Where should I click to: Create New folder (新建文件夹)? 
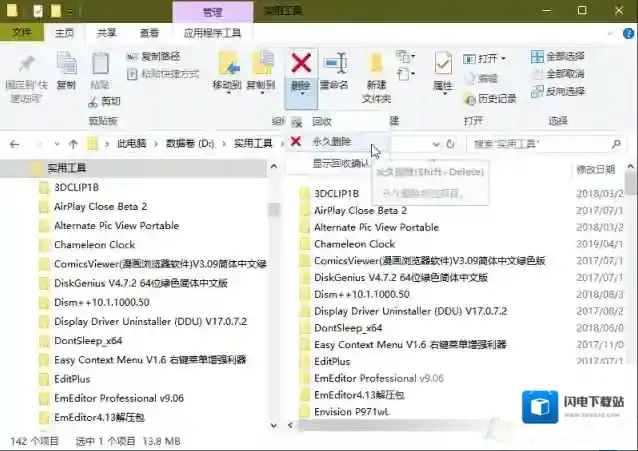pyautogui.click(x=376, y=77)
